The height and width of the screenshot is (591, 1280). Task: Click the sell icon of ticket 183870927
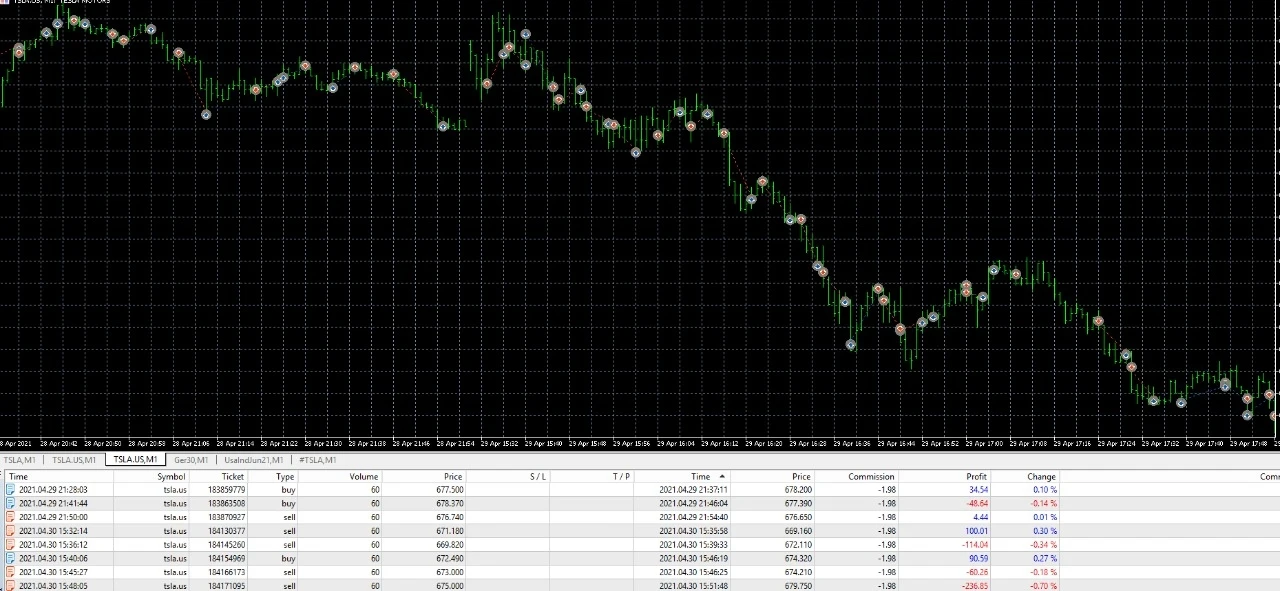(10, 517)
